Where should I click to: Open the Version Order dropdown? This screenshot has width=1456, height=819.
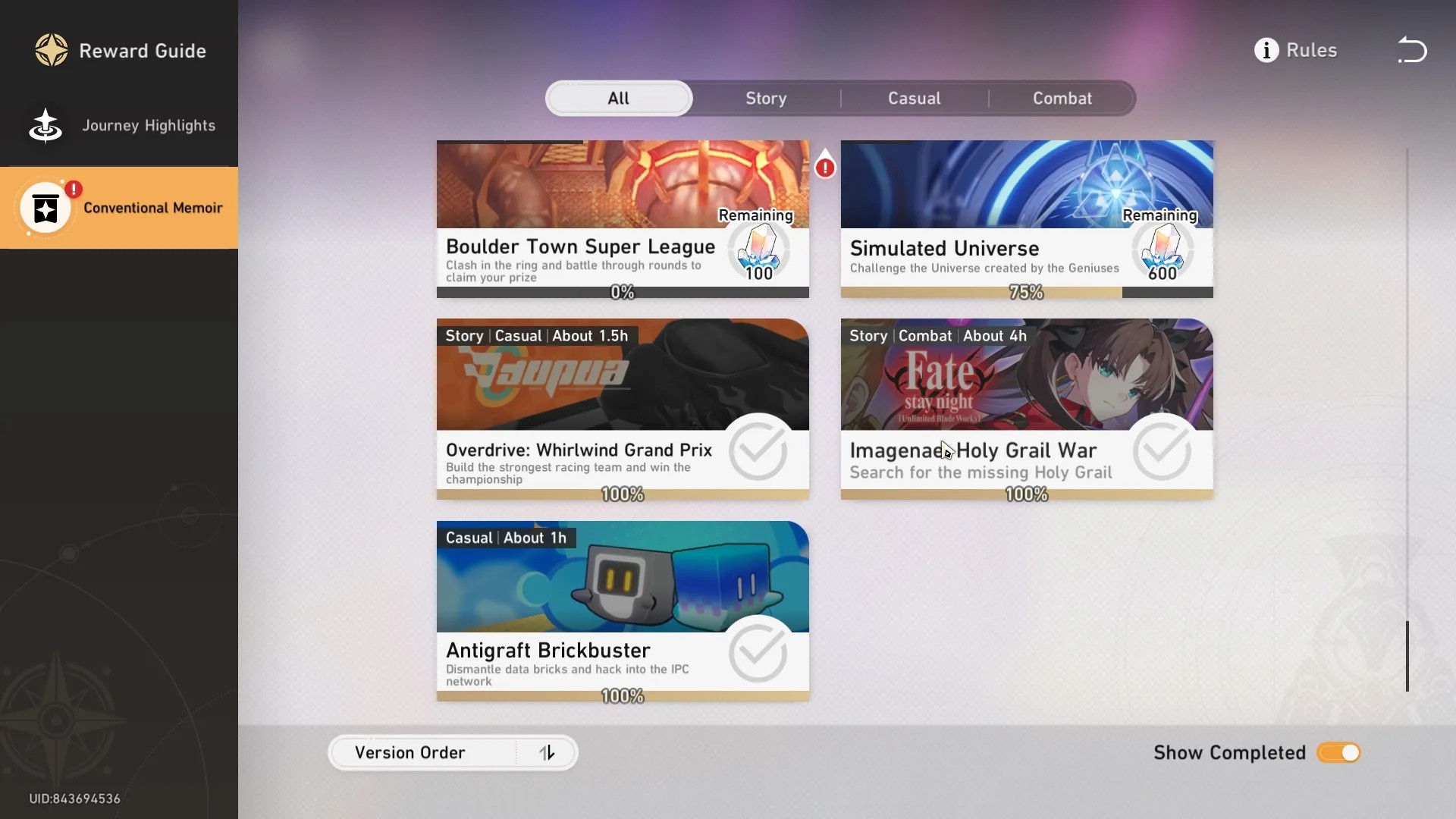click(x=453, y=752)
